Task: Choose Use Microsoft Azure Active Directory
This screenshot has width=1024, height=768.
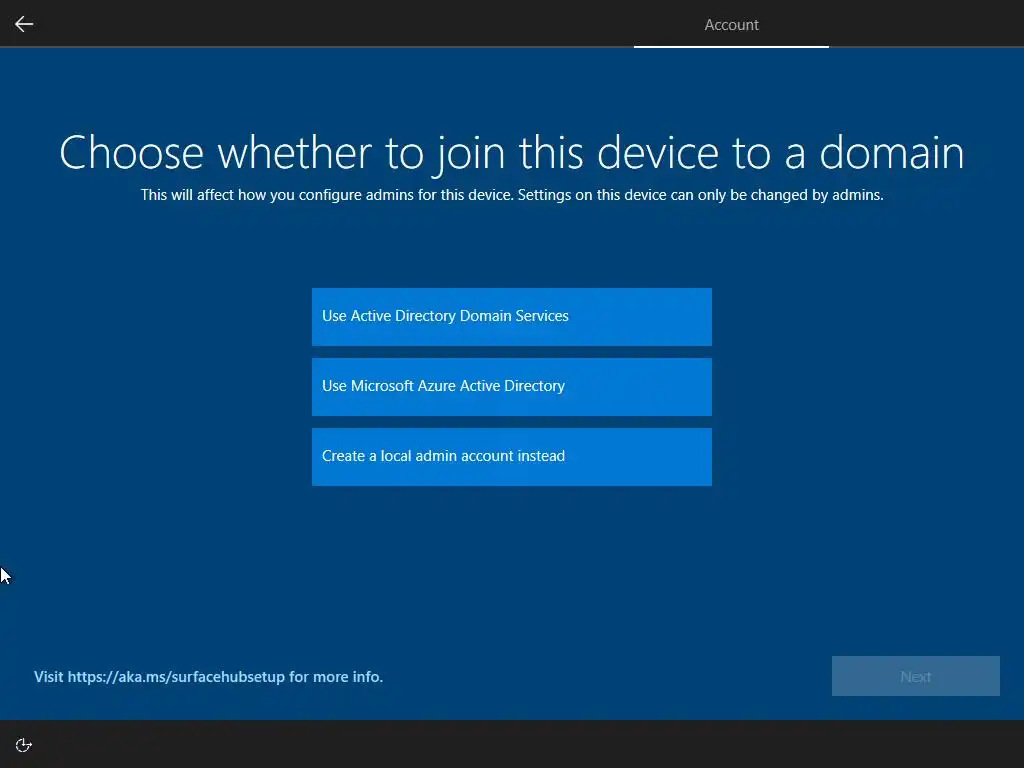Action: pyautogui.click(x=511, y=387)
